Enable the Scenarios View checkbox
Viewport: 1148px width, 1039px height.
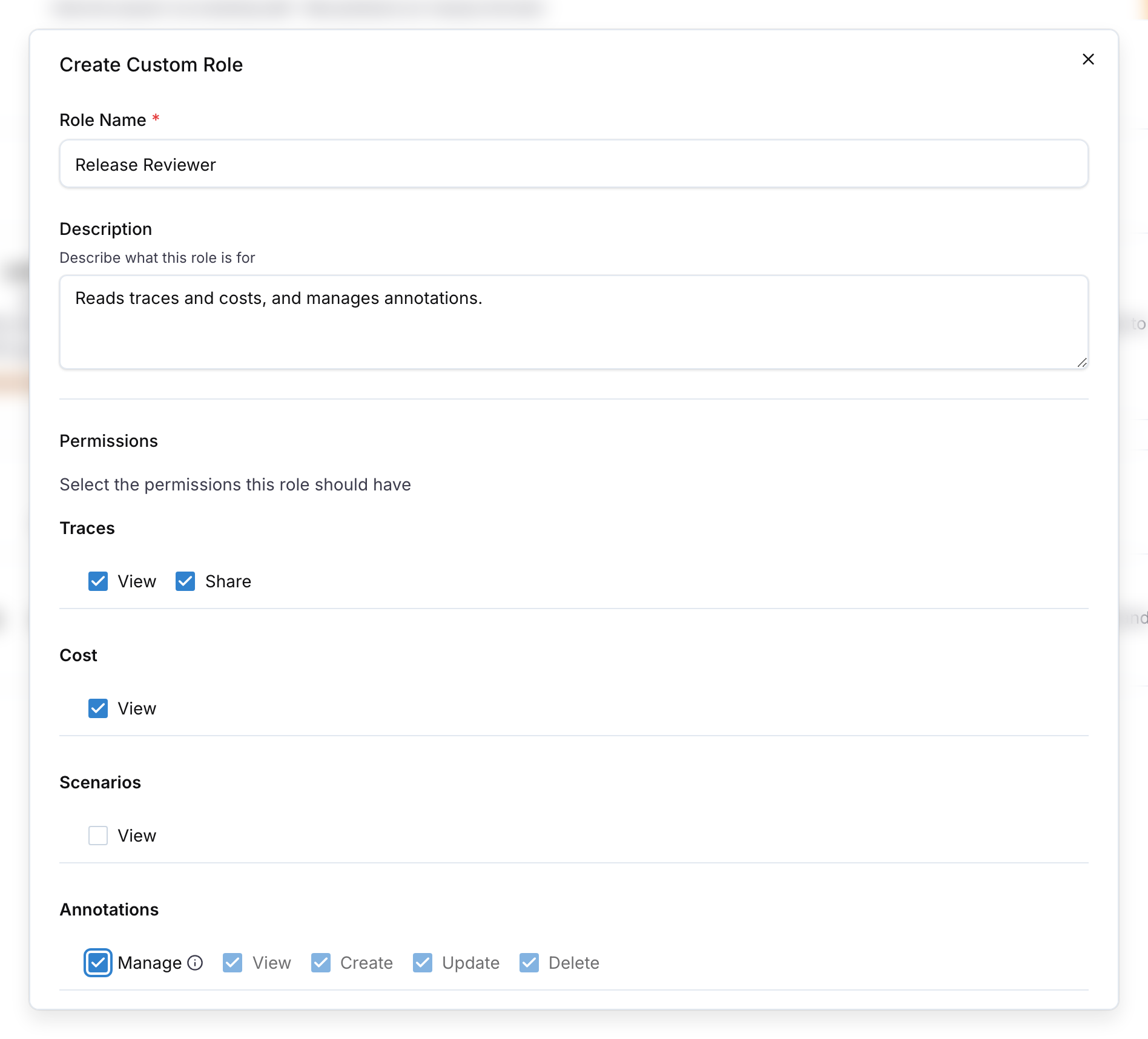(98, 836)
